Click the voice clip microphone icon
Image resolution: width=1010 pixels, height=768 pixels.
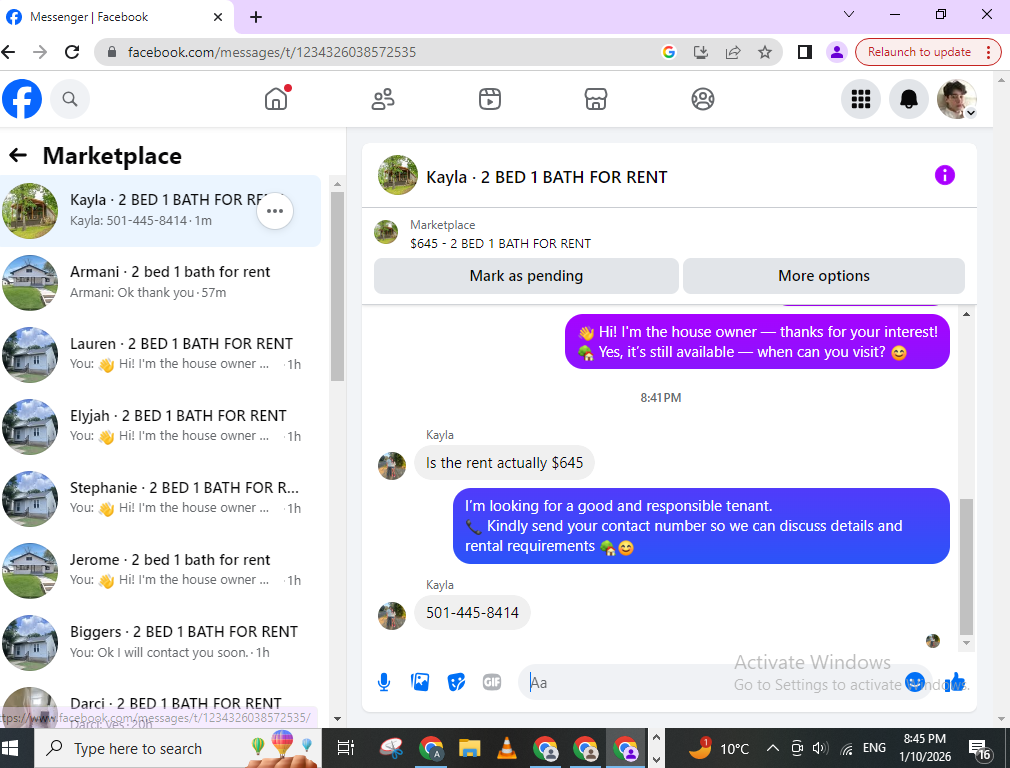[384, 682]
